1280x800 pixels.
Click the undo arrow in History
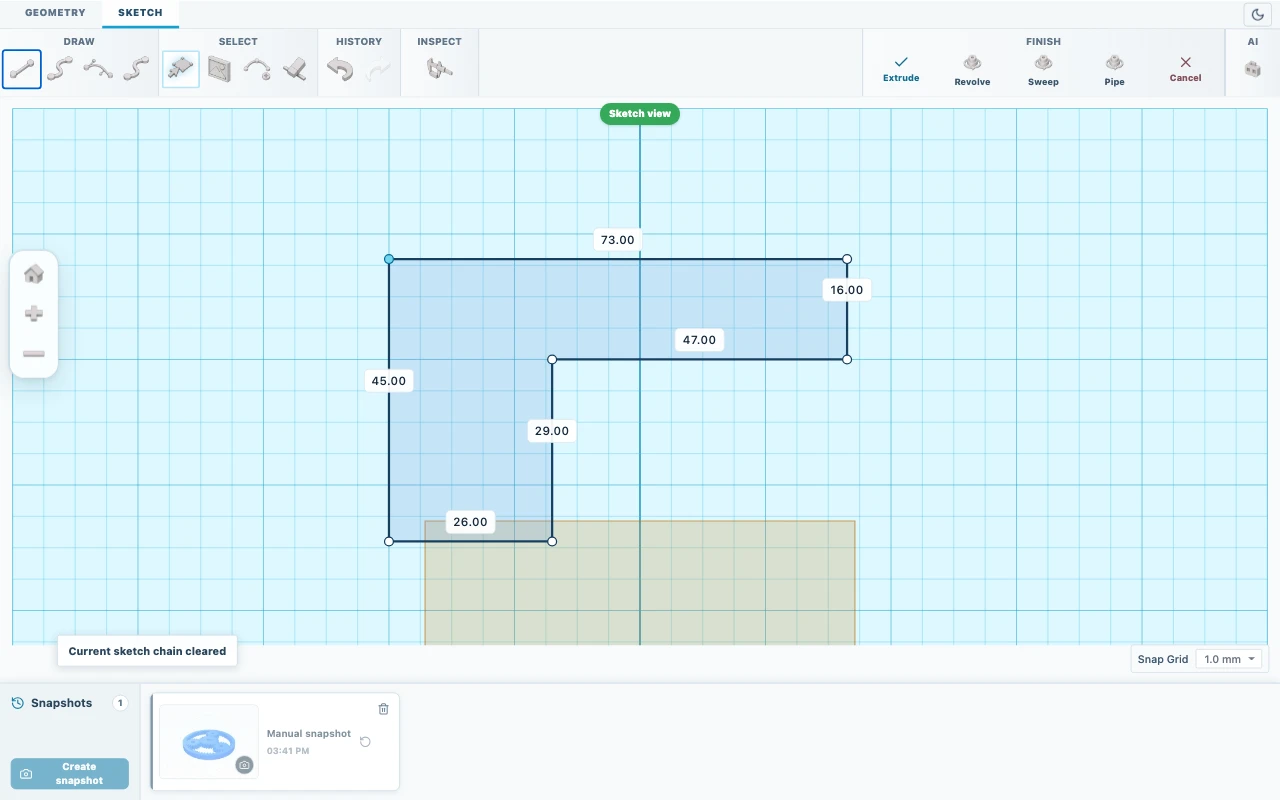[340, 69]
